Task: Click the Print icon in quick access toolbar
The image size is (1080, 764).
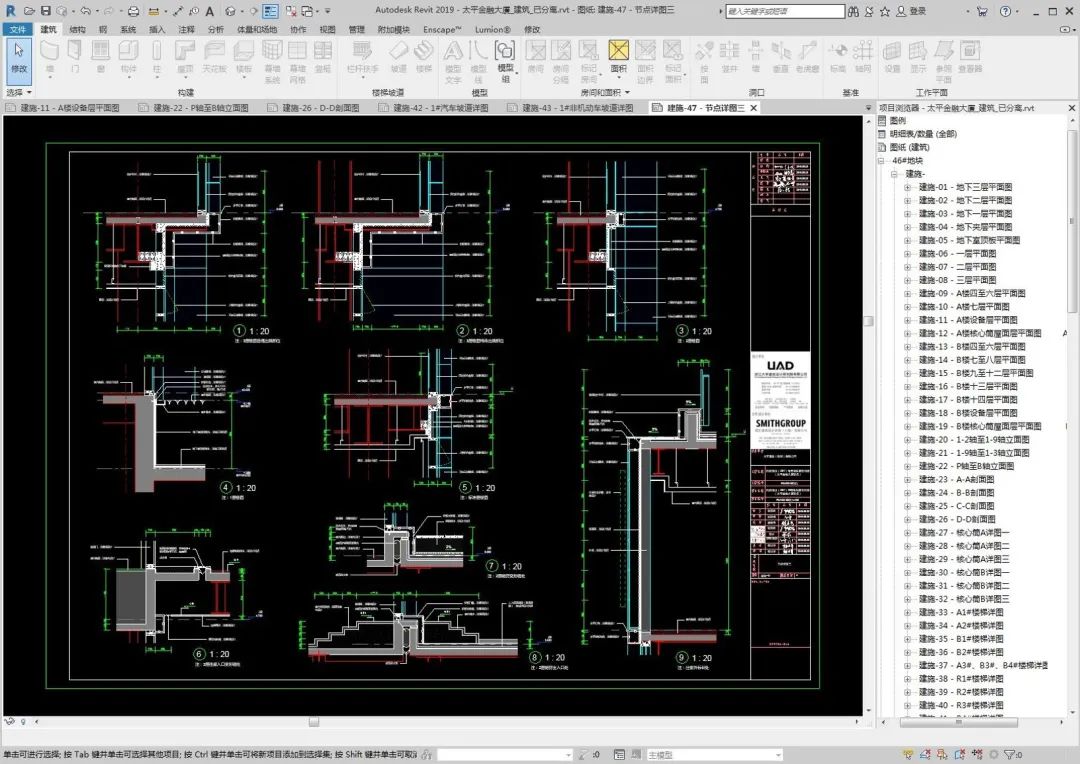Action: coord(134,11)
